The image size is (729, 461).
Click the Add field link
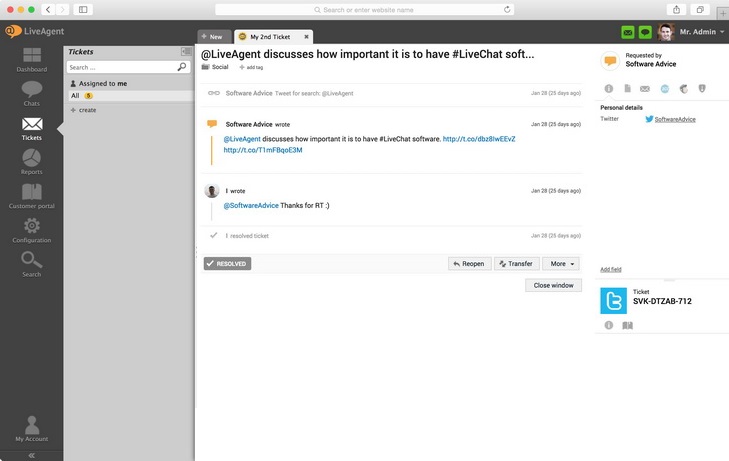pyautogui.click(x=610, y=270)
